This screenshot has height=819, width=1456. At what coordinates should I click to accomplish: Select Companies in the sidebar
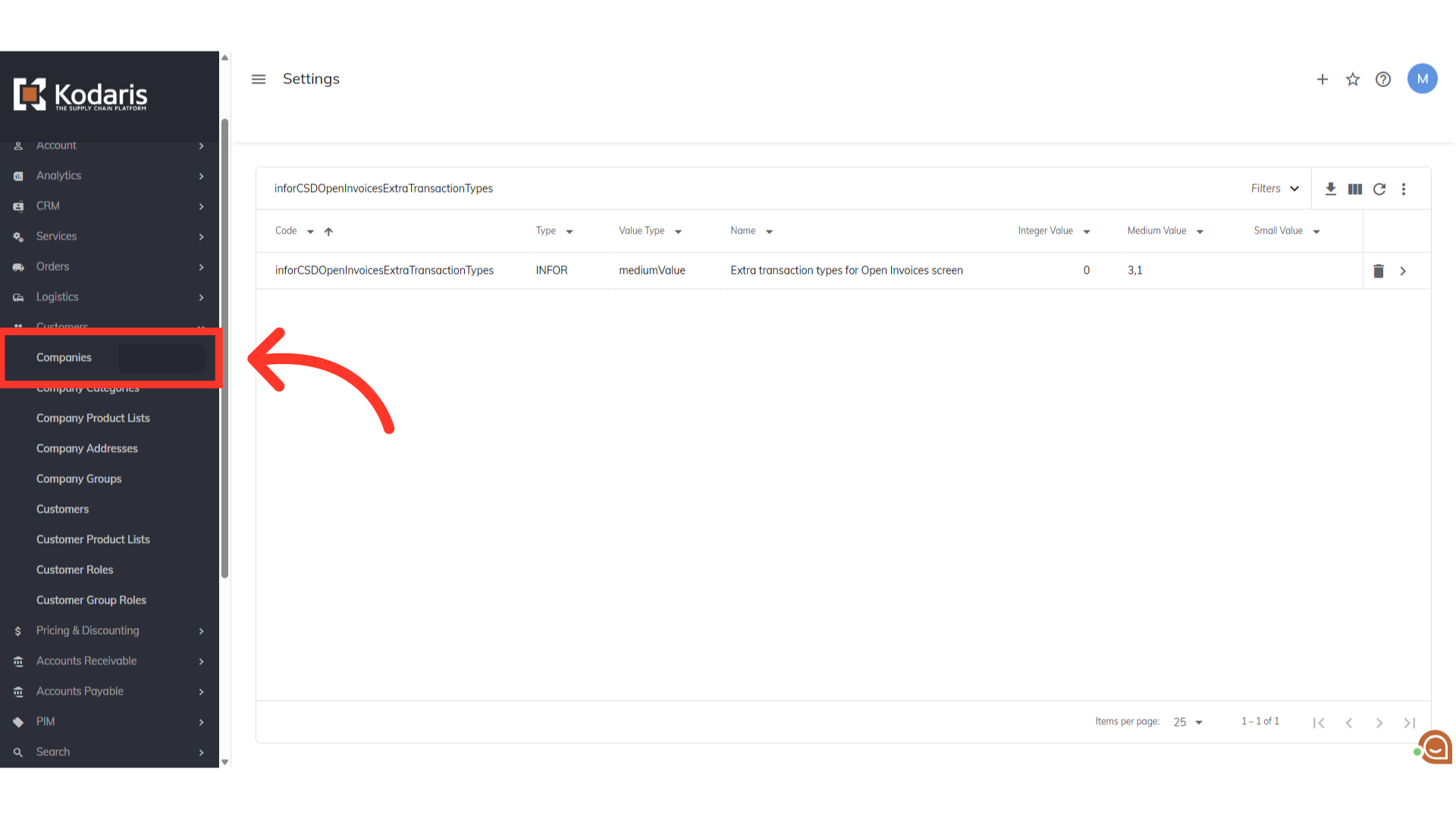coord(64,357)
